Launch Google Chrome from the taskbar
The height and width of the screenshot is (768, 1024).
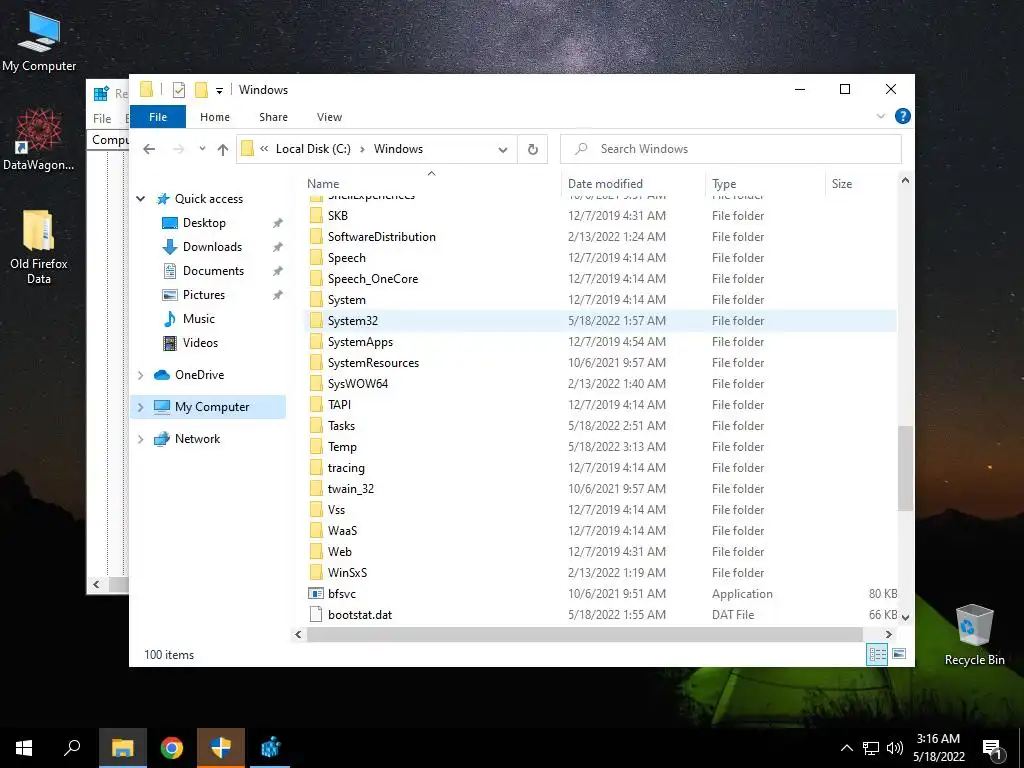[x=172, y=748]
